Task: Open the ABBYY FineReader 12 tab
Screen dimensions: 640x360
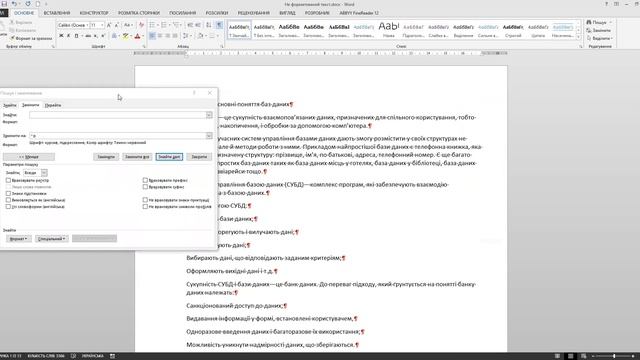Action: (359, 13)
